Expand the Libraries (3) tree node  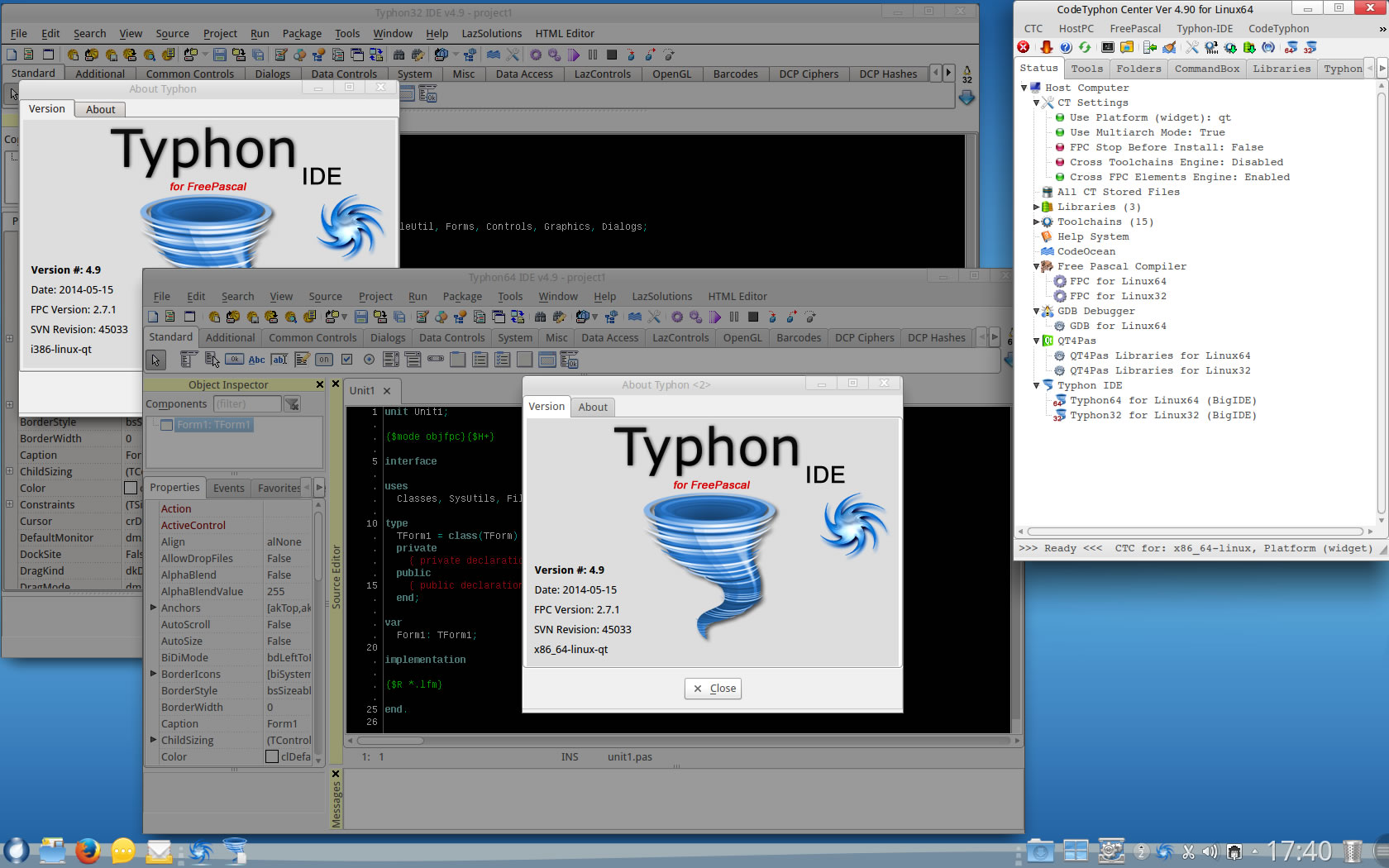(x=1036, y=207)
